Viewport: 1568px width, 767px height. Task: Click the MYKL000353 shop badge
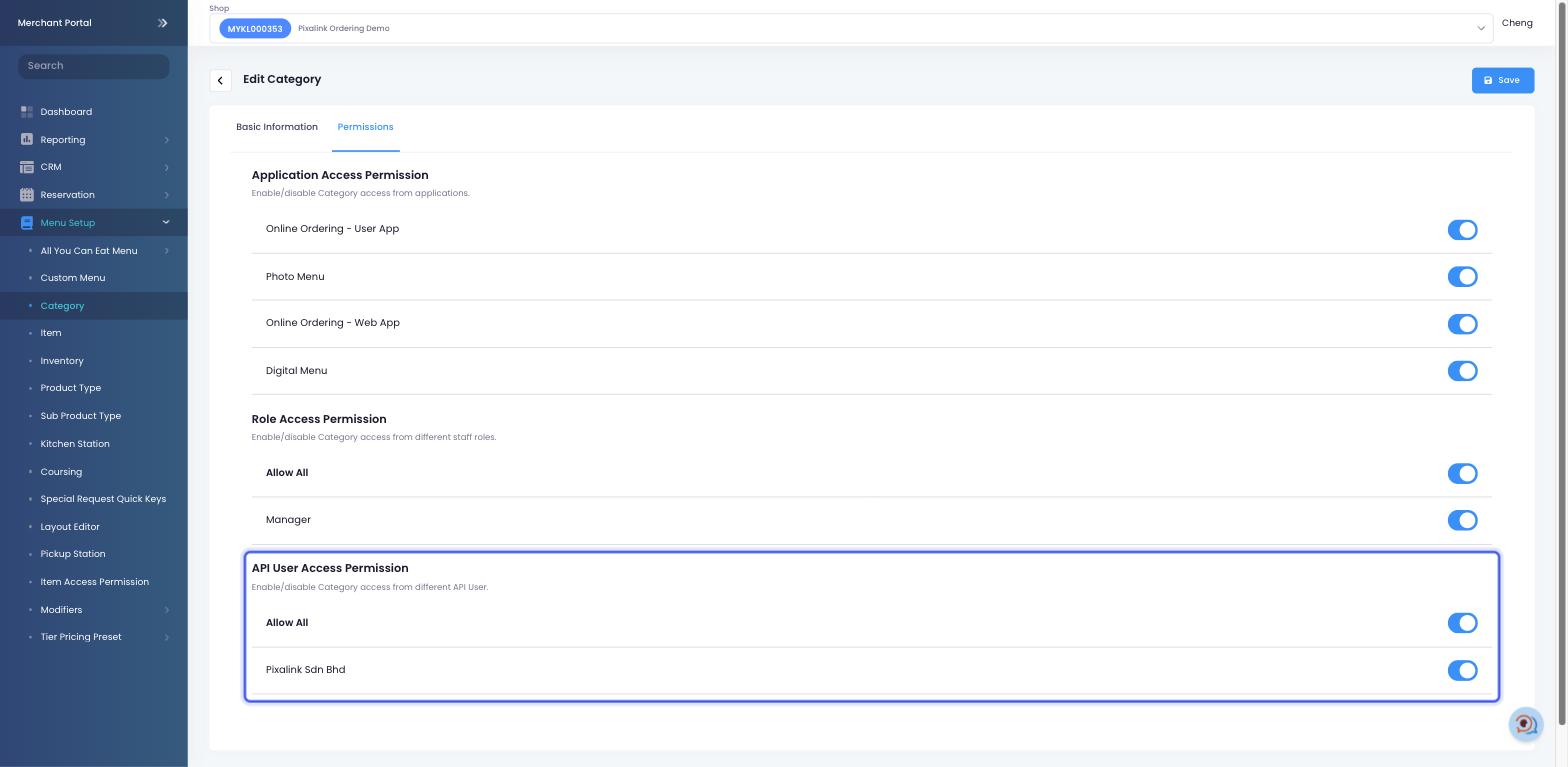coord(255,29)
